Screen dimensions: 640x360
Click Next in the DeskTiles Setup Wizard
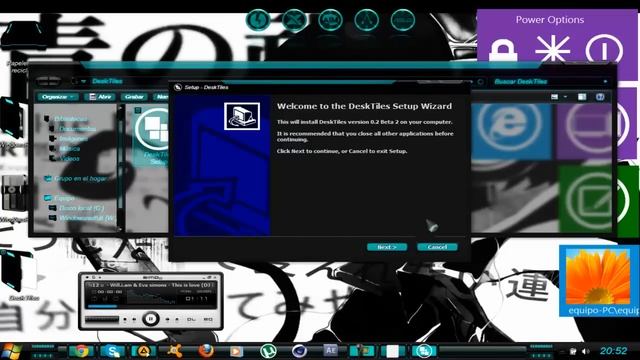[387, 247]
